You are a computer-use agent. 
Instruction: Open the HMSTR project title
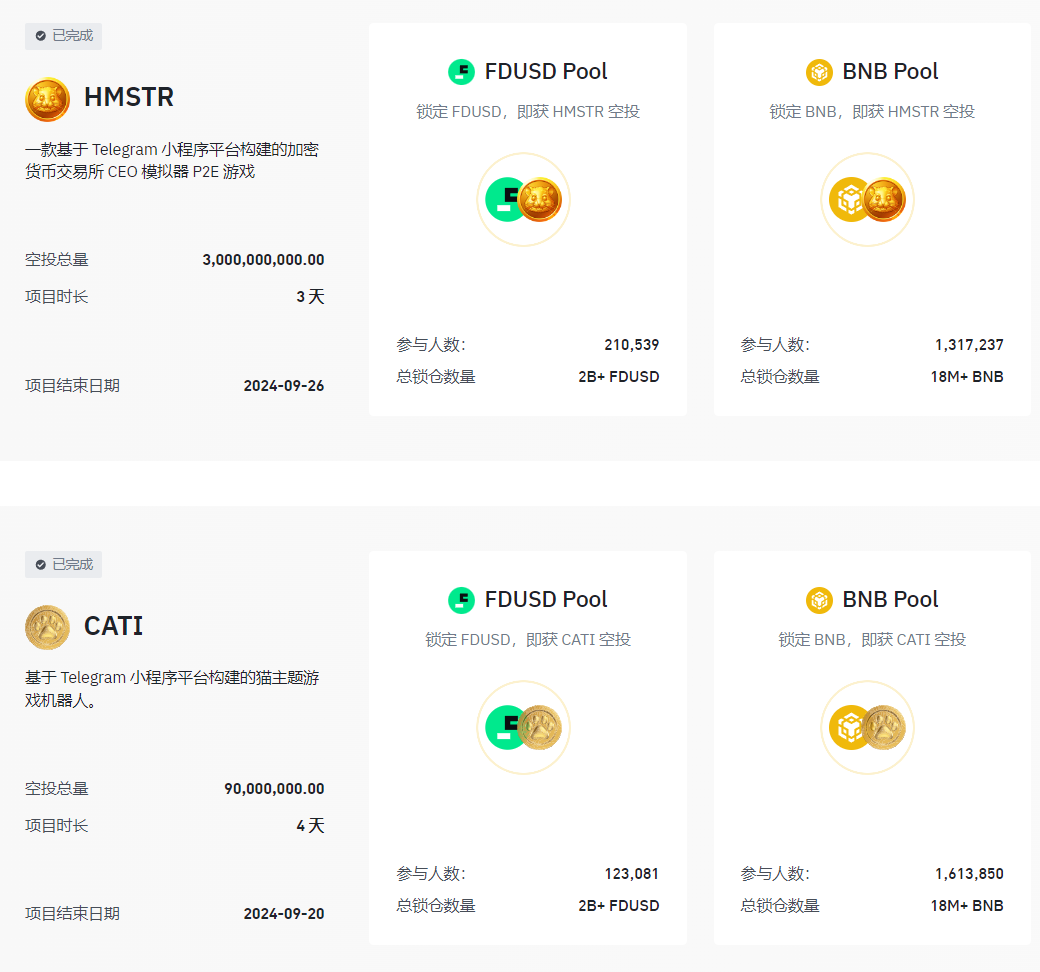click(x=129, y=98)
